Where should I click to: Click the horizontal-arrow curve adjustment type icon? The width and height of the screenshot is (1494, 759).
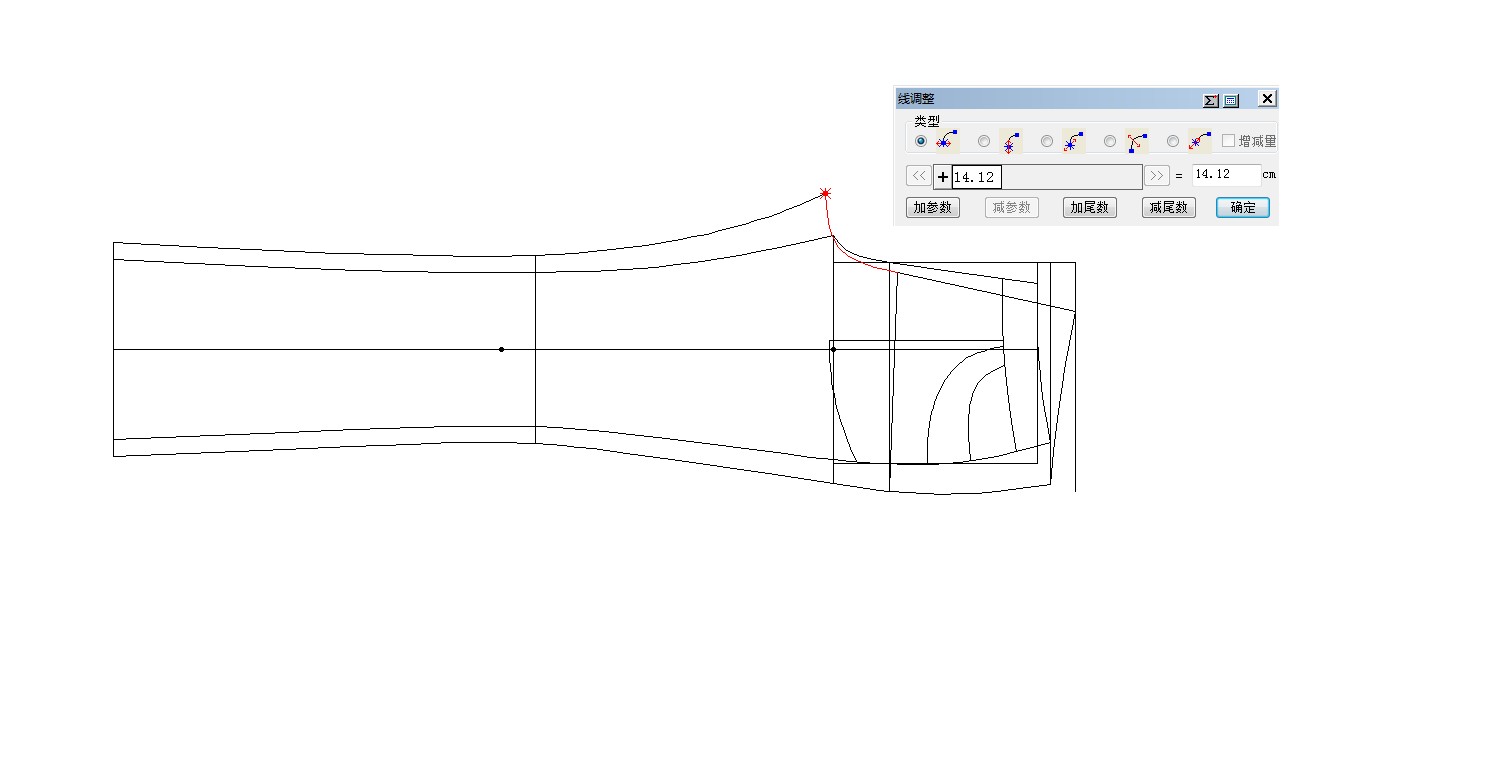coord(946,142)
